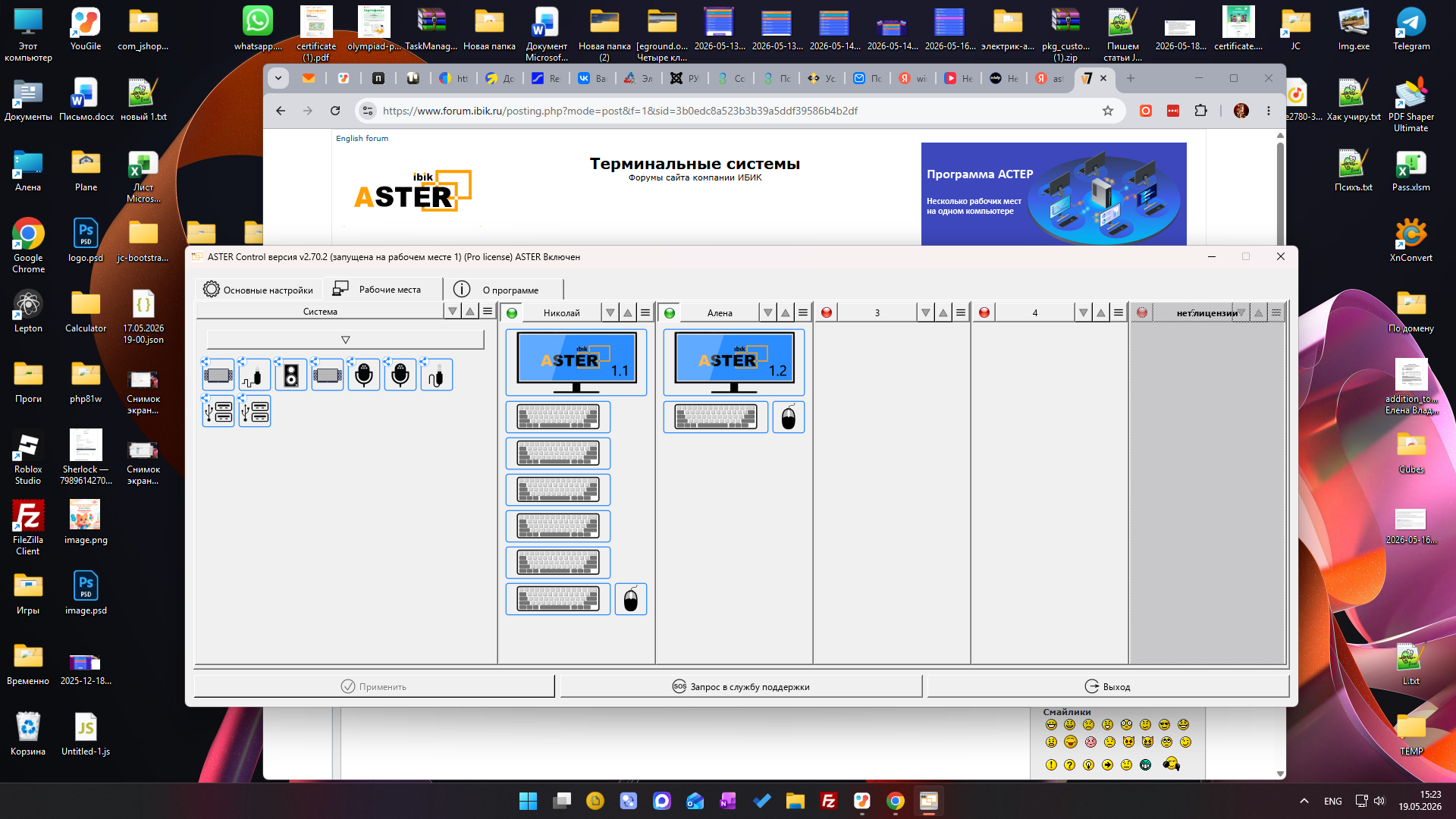Screen dimensions: 1456x819
Task: Show hidden system tray icons
Action: point(1304,801)
